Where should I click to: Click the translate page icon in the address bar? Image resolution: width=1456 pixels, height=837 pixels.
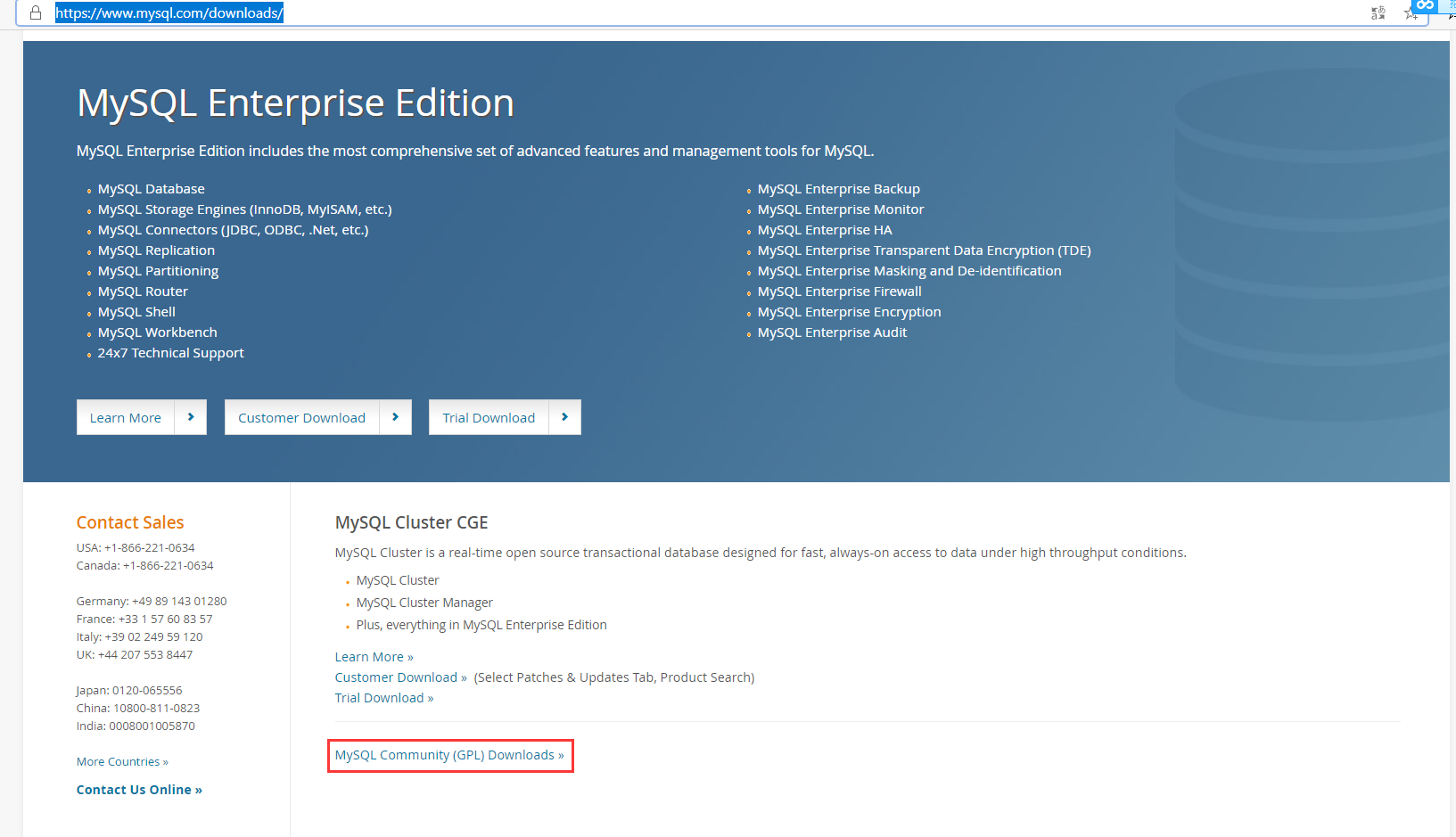click(x=1378, y=12)
